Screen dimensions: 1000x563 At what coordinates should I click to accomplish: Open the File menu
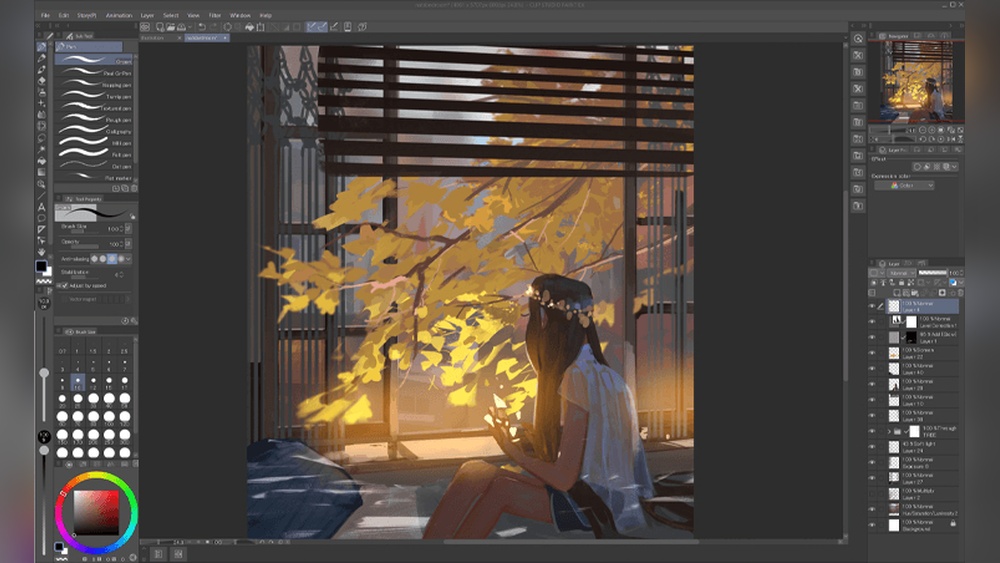tap(45, 15)
